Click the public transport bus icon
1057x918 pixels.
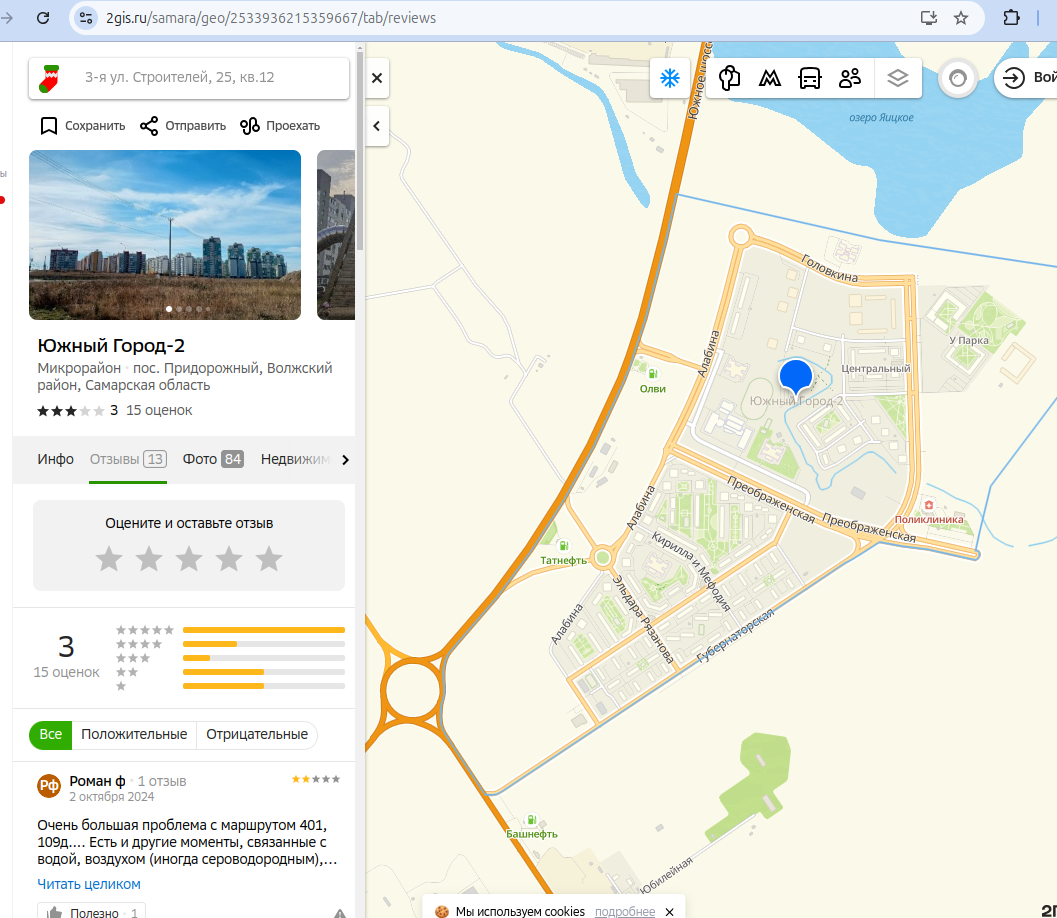[x=809, y=77]
